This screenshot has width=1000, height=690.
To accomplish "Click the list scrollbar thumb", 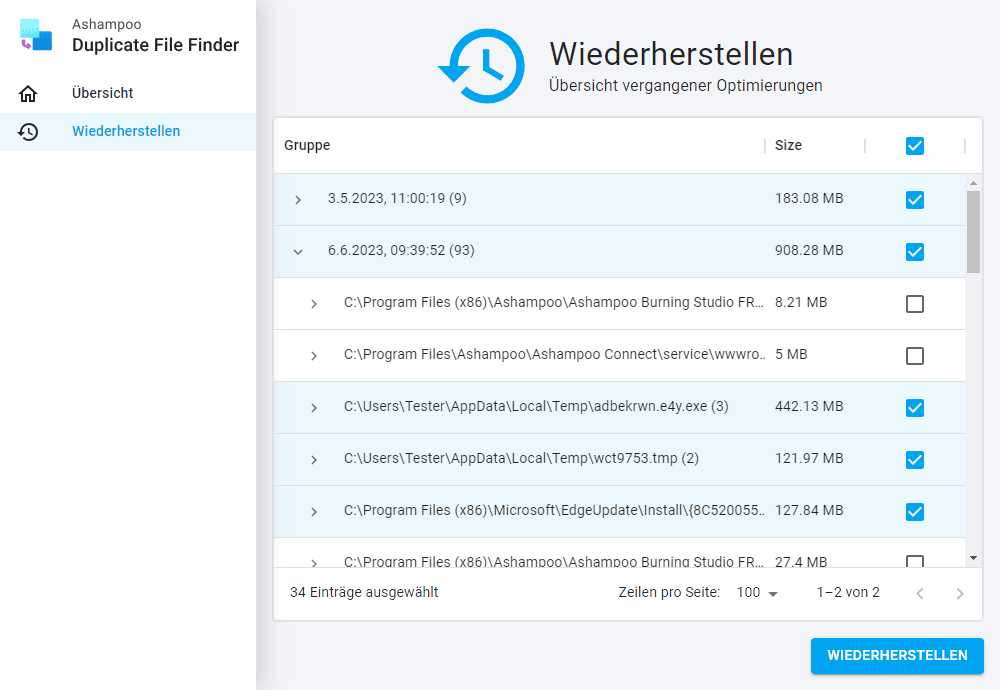I will tap(973, 231).
